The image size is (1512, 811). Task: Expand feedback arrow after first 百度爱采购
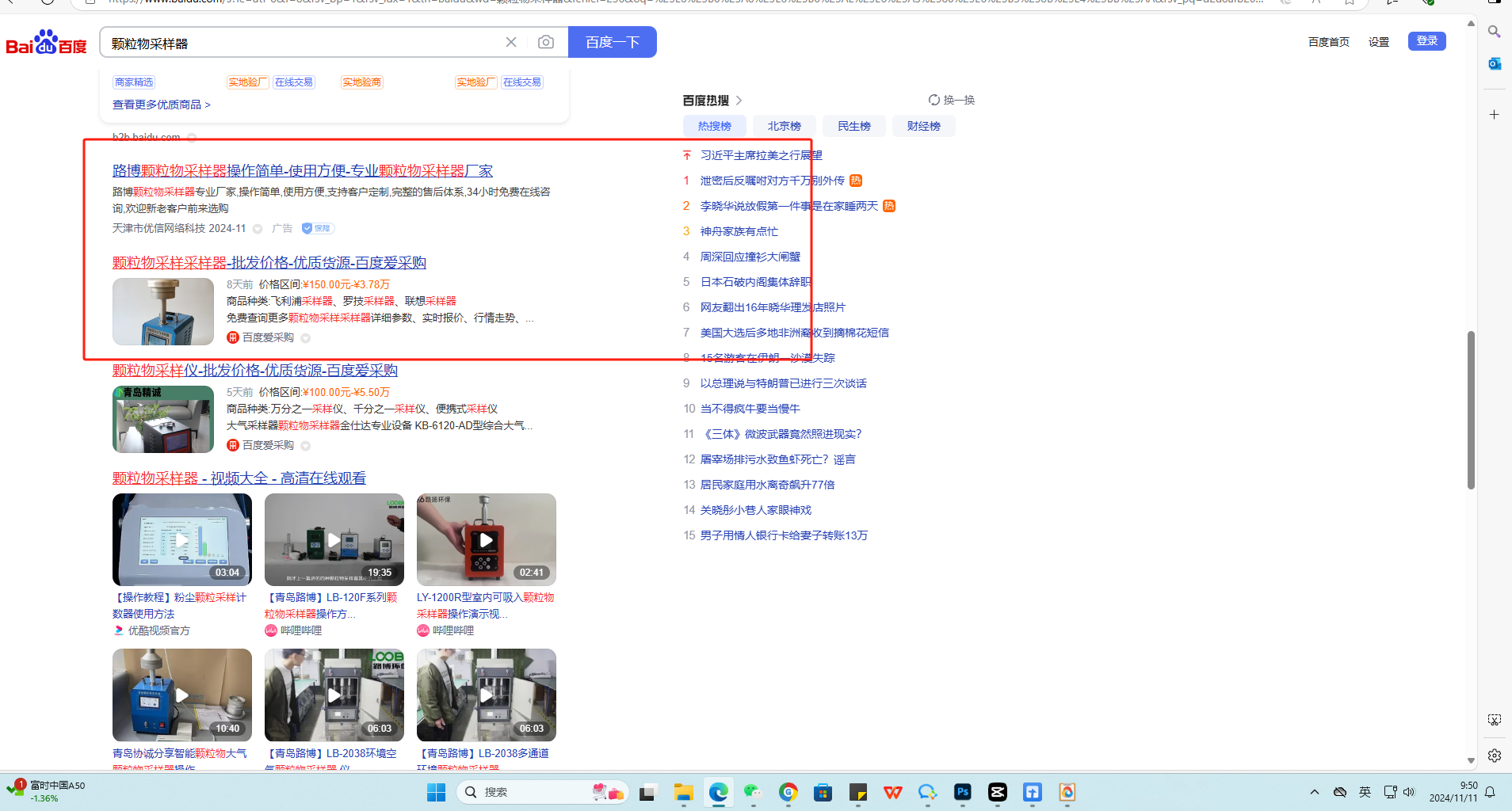click(x=305, y=338)
